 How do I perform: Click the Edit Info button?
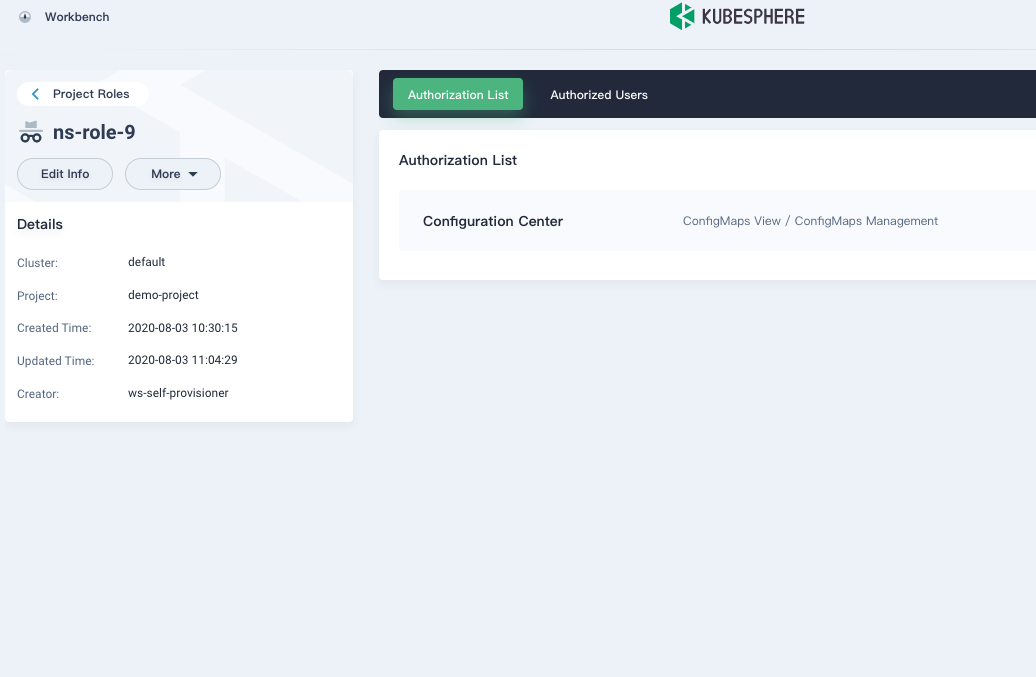coord(65,174)
